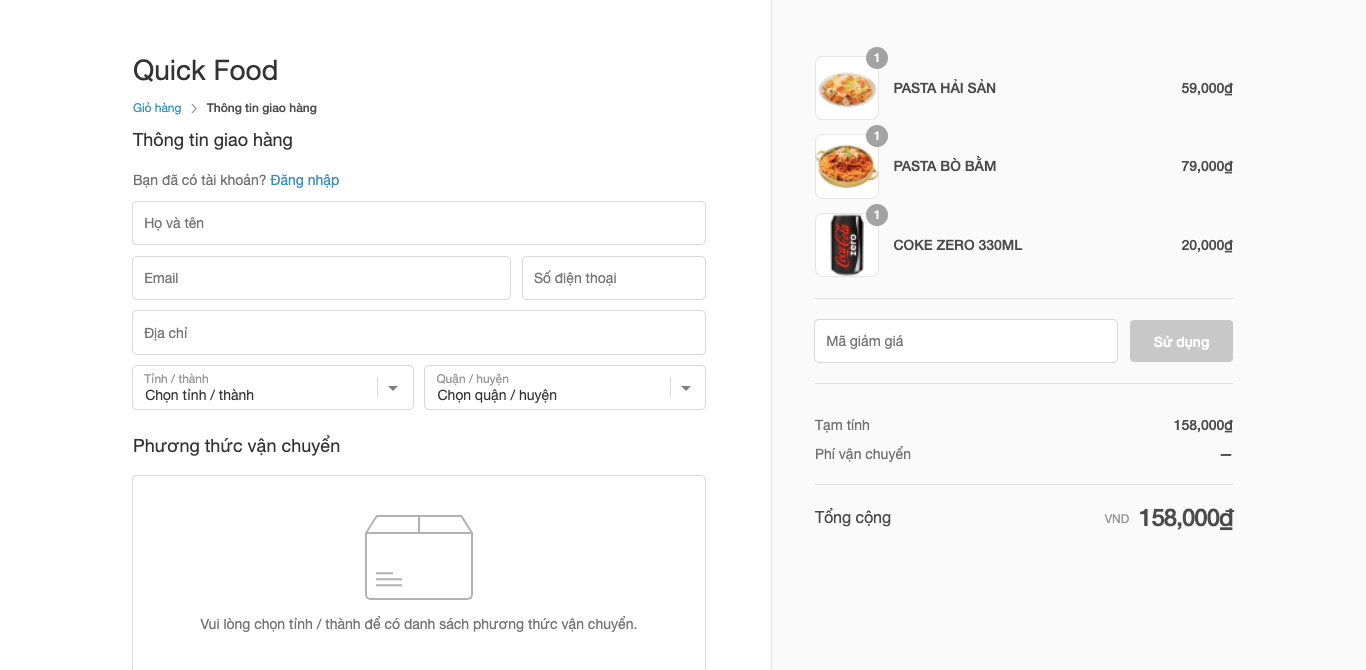Click Thông tin giao hàng breadcrumb item
This screenshot has height=670, width=1366.
point(262,108)
